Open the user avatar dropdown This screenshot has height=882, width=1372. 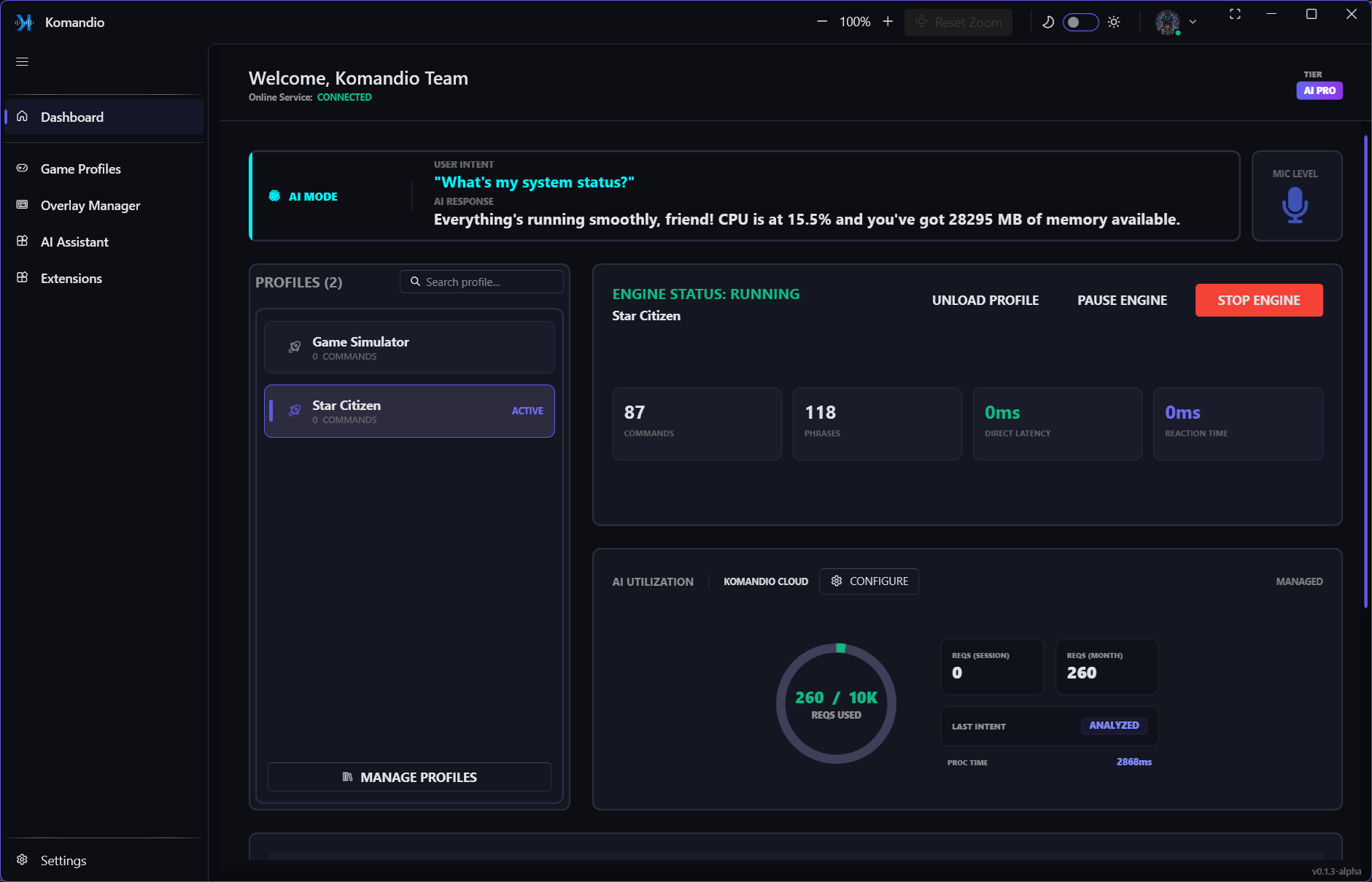click(x=1176, y=22)
